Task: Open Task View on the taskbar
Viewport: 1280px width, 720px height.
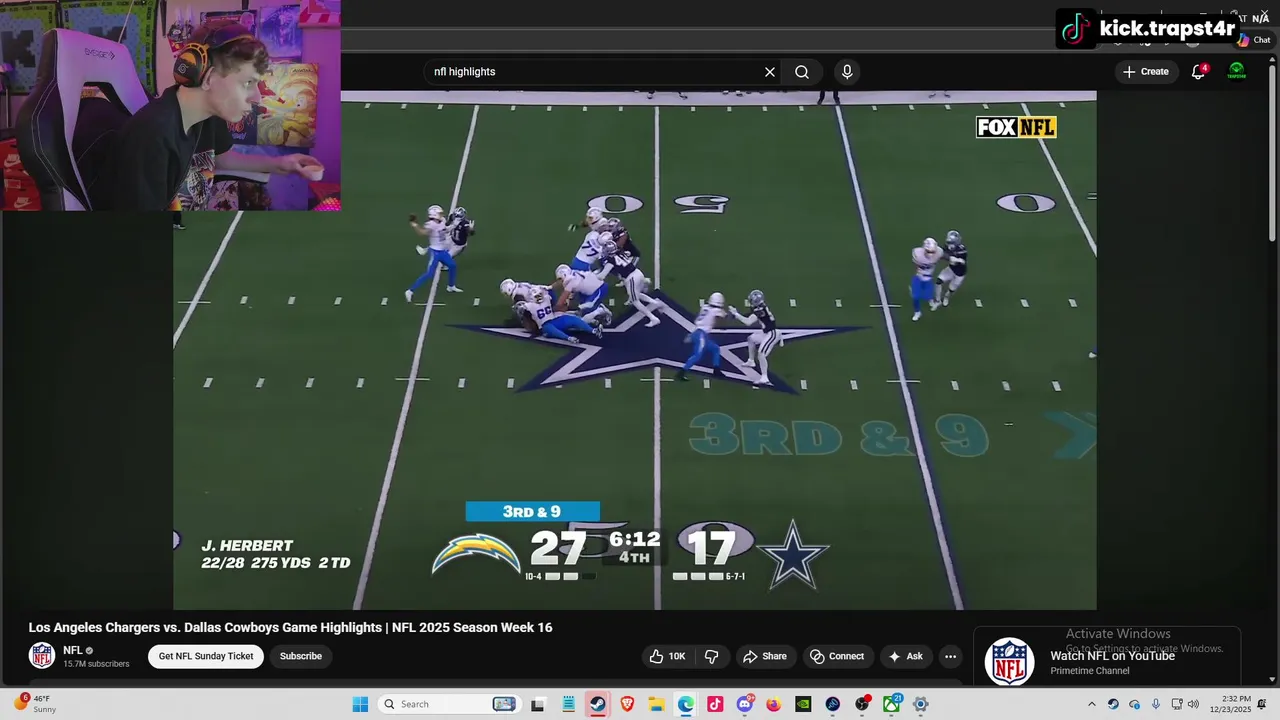Action: pos(538,704)
